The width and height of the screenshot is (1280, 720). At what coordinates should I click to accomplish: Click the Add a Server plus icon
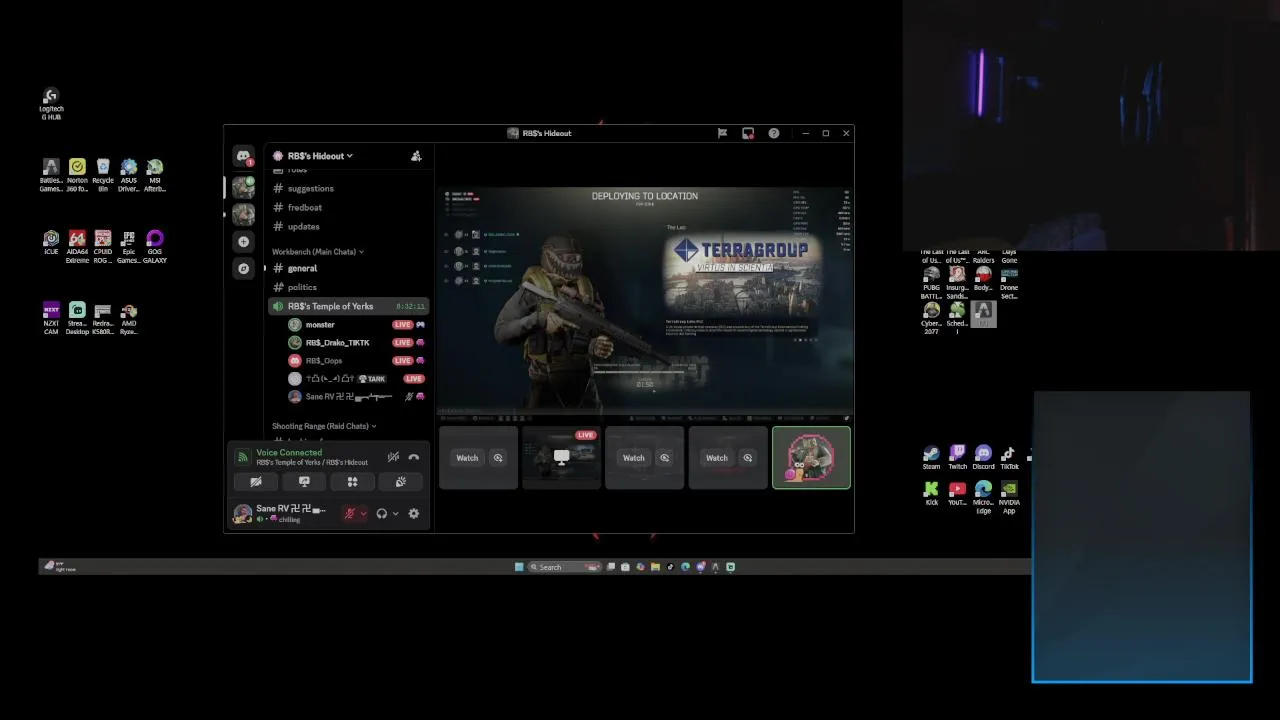[x=243, y=241]
